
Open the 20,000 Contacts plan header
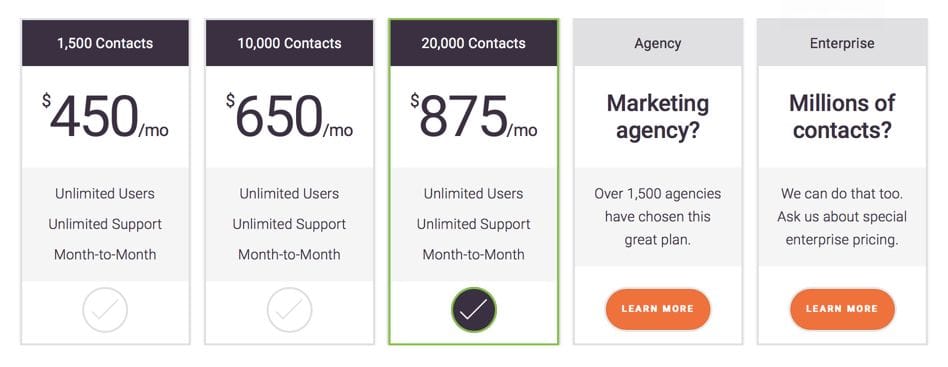click(473, 43)
